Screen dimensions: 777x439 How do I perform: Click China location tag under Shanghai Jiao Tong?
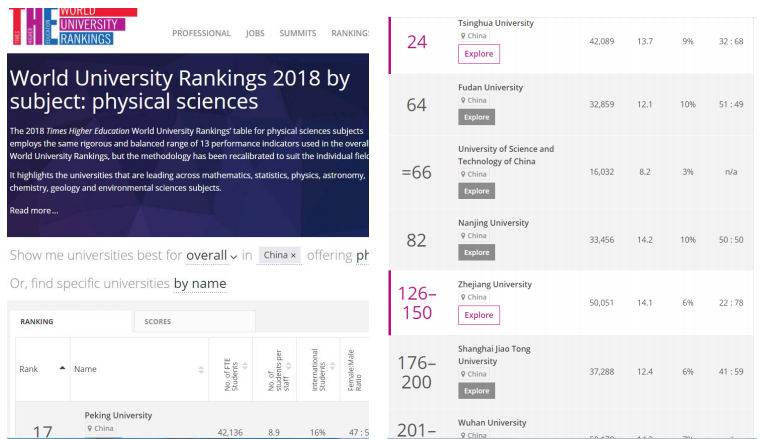474,374
